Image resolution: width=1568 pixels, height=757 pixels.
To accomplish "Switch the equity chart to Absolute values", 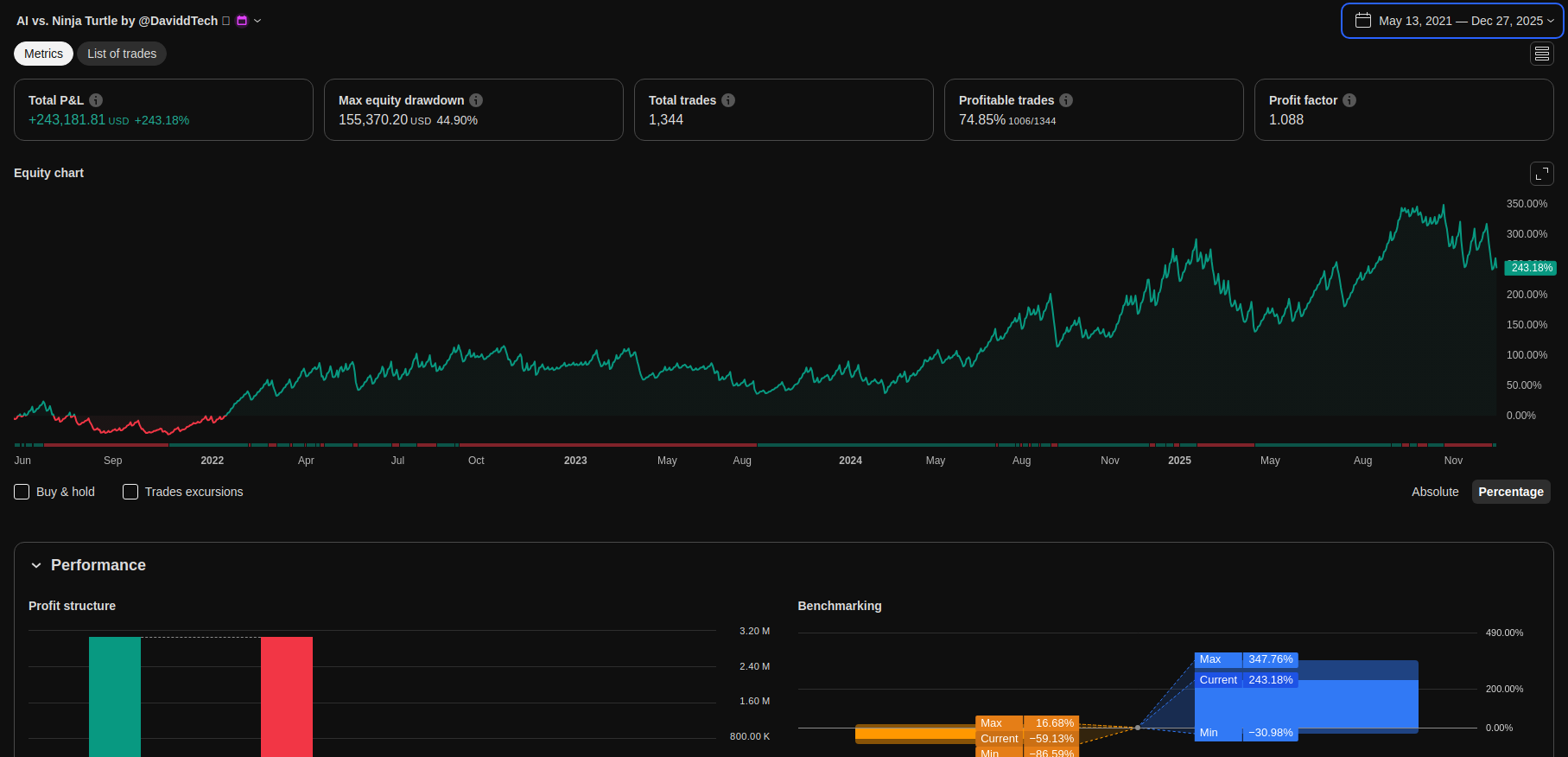I will [1434, 492].
